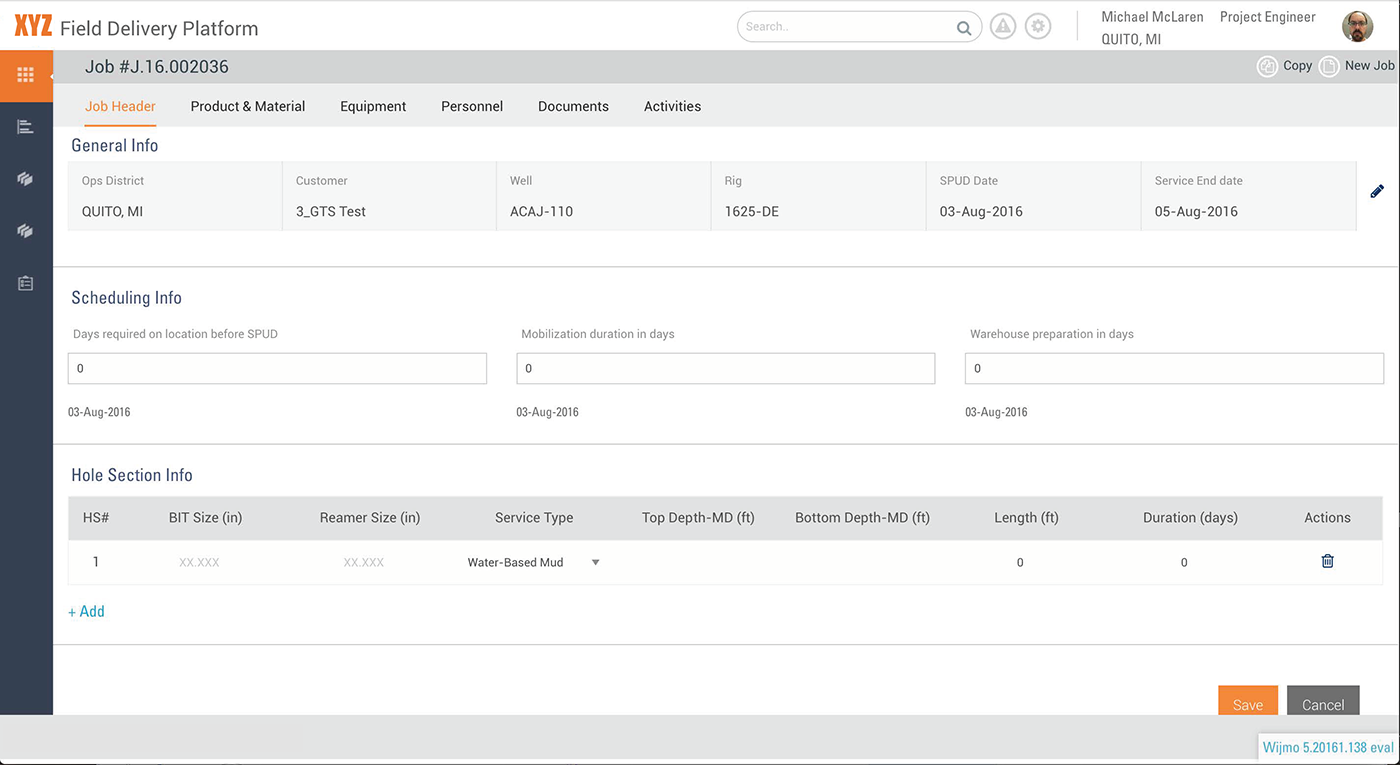Click the Copy job icon
The image size is (1400, 765).
coord(1267,66)
